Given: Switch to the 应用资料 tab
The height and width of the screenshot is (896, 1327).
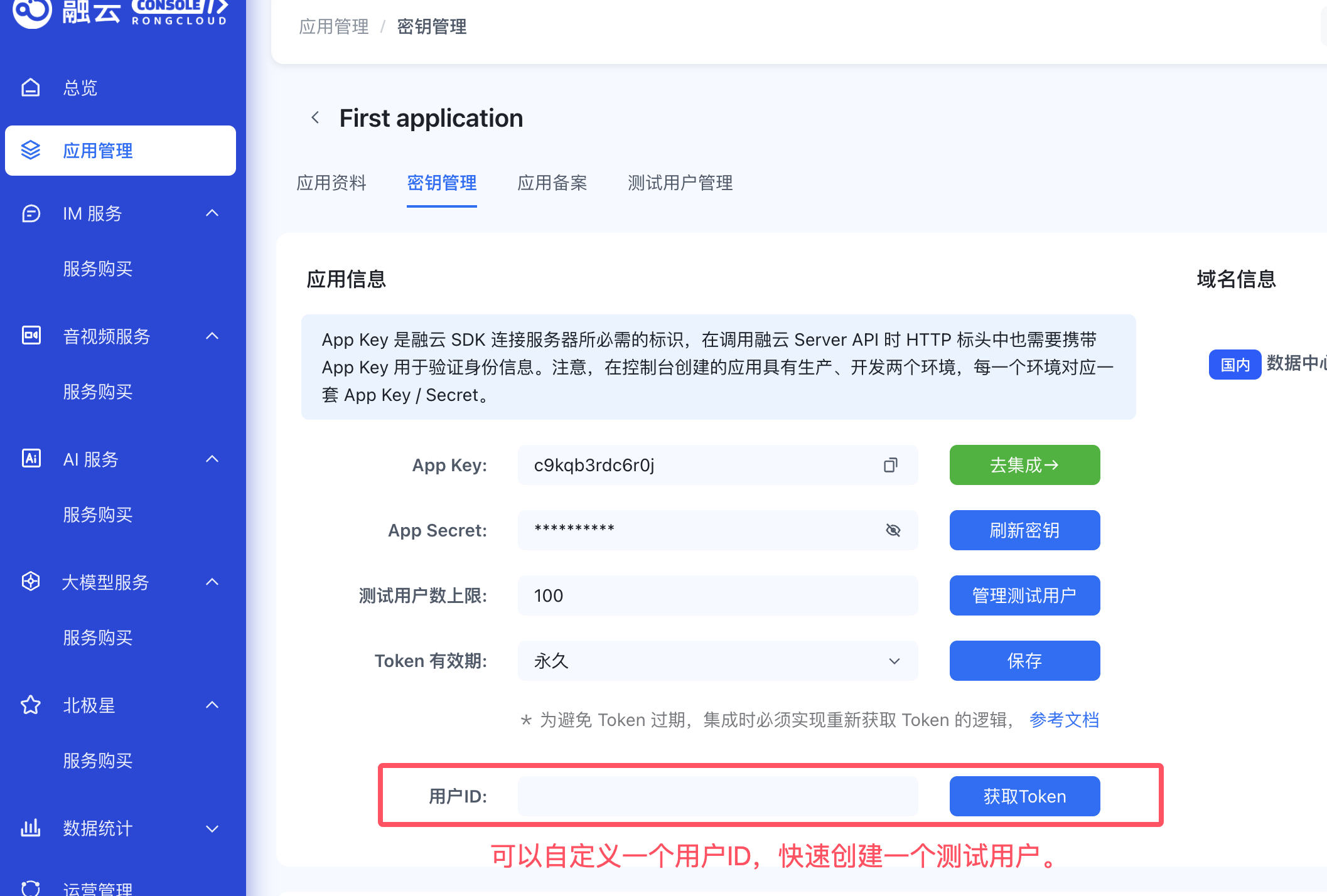Looking at the screenshot, I should (331, 183).
